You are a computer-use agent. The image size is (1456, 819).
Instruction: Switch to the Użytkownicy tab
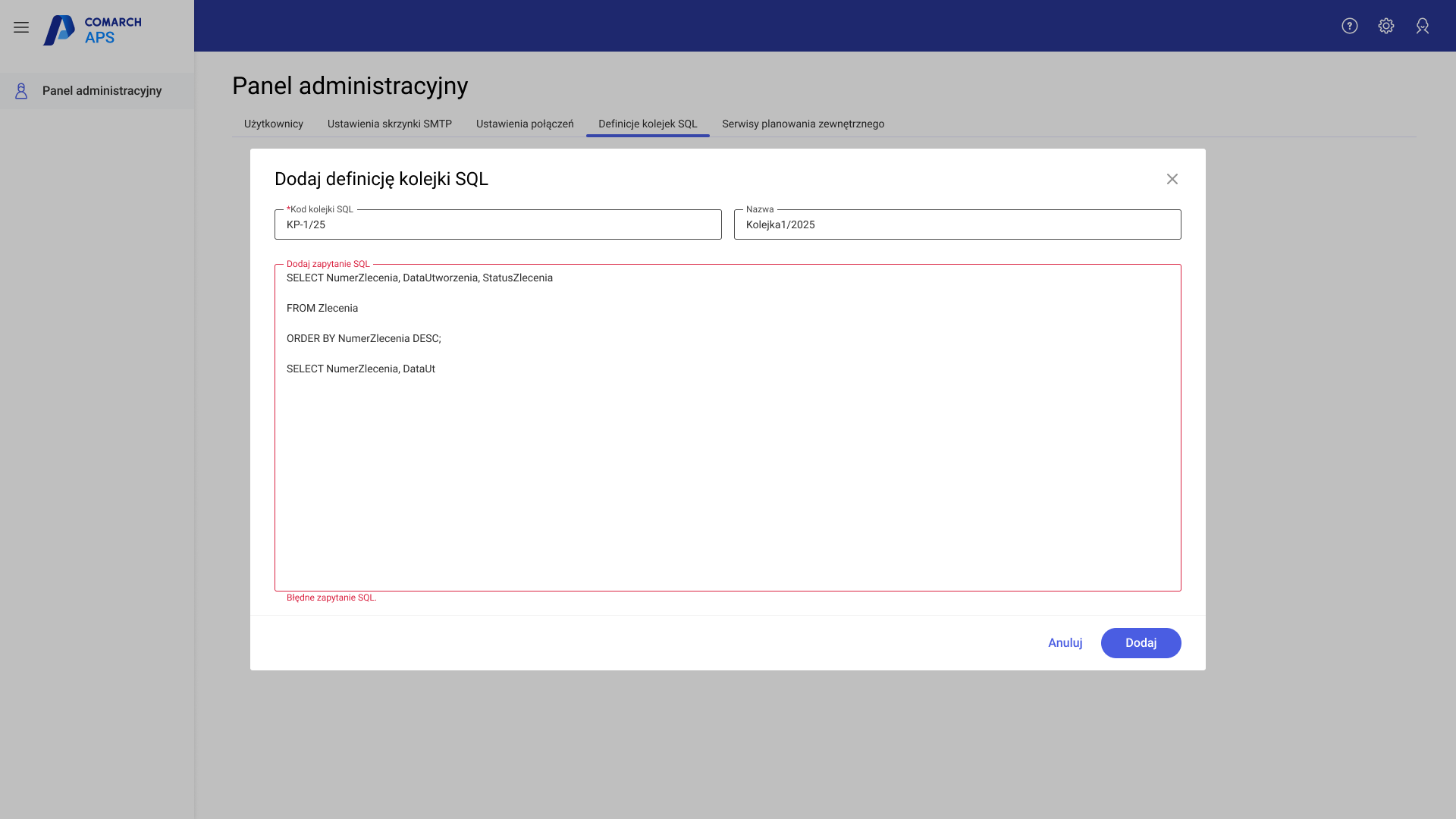coord(273,124)
